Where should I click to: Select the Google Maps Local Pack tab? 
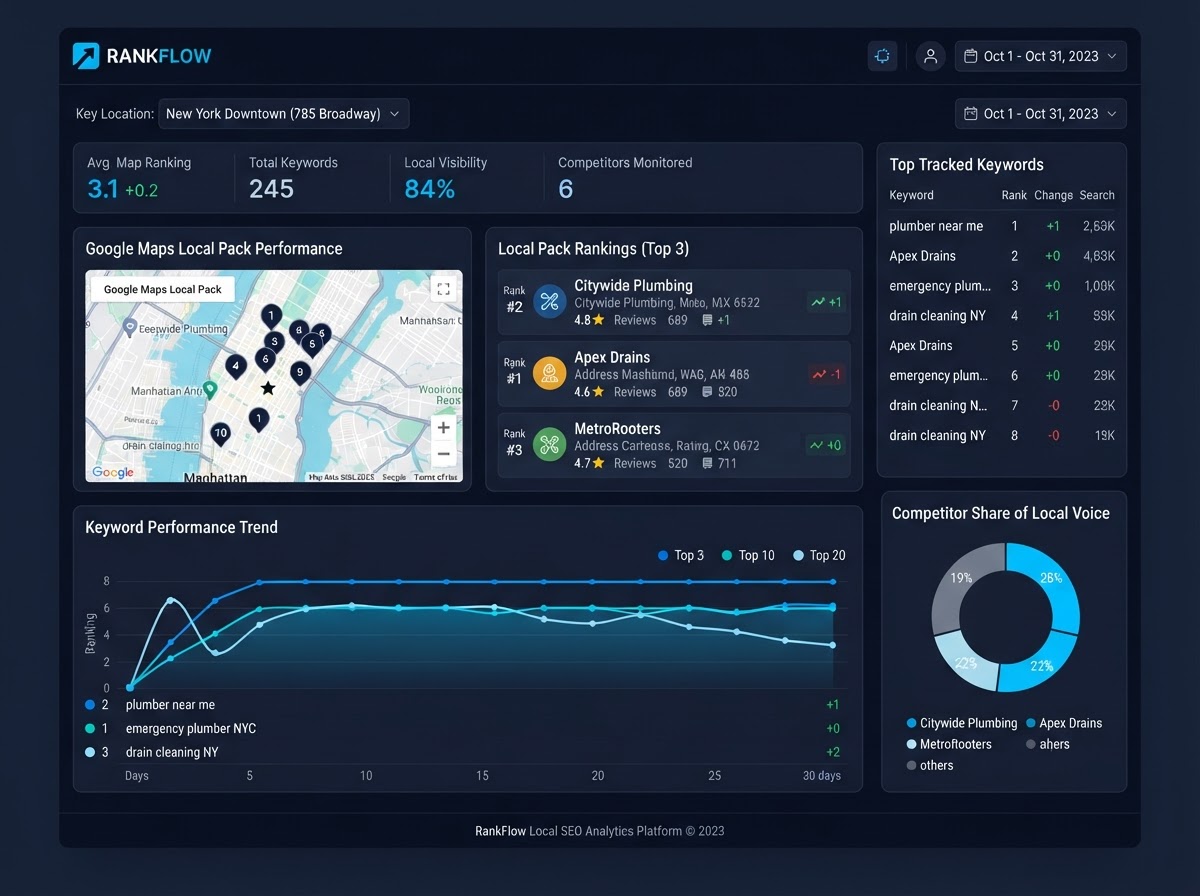163,289
